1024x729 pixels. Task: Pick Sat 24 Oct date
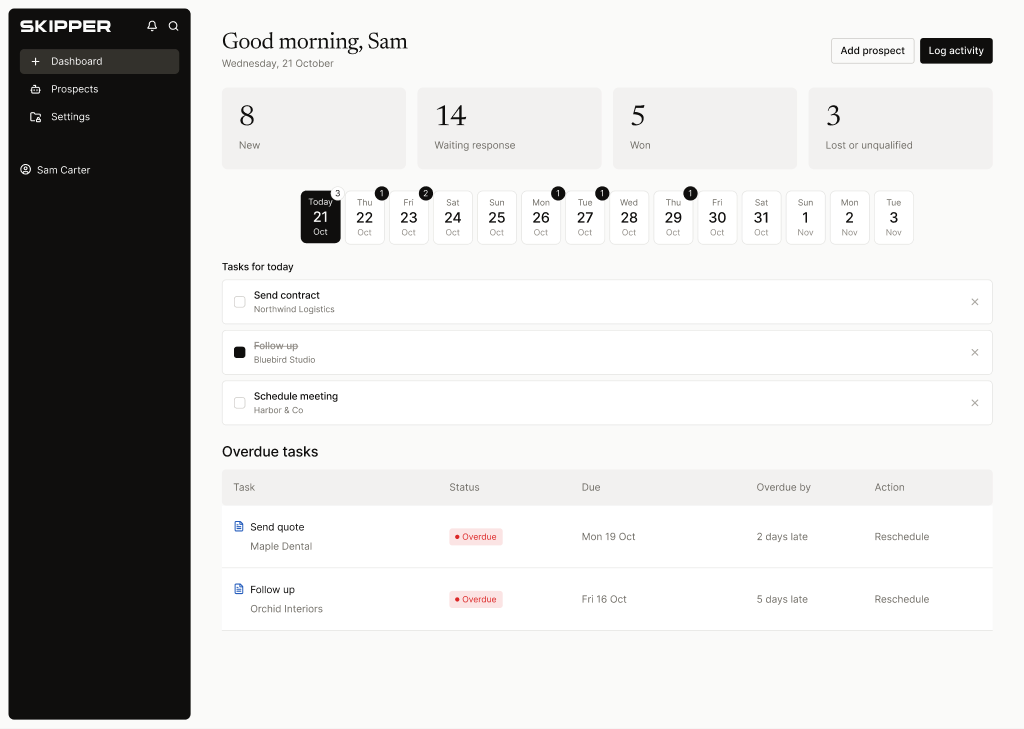pos(453,218)
